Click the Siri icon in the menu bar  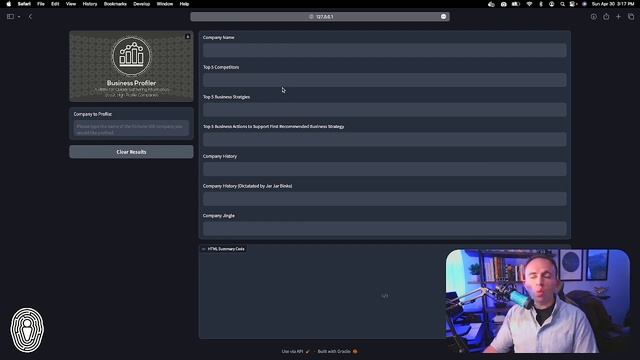(x=584, y=4)
